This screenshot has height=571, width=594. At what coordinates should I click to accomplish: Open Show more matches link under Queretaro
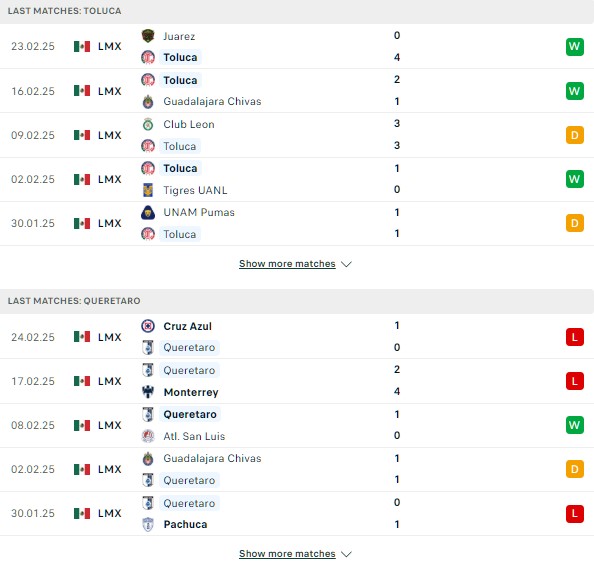pos(287,554)
